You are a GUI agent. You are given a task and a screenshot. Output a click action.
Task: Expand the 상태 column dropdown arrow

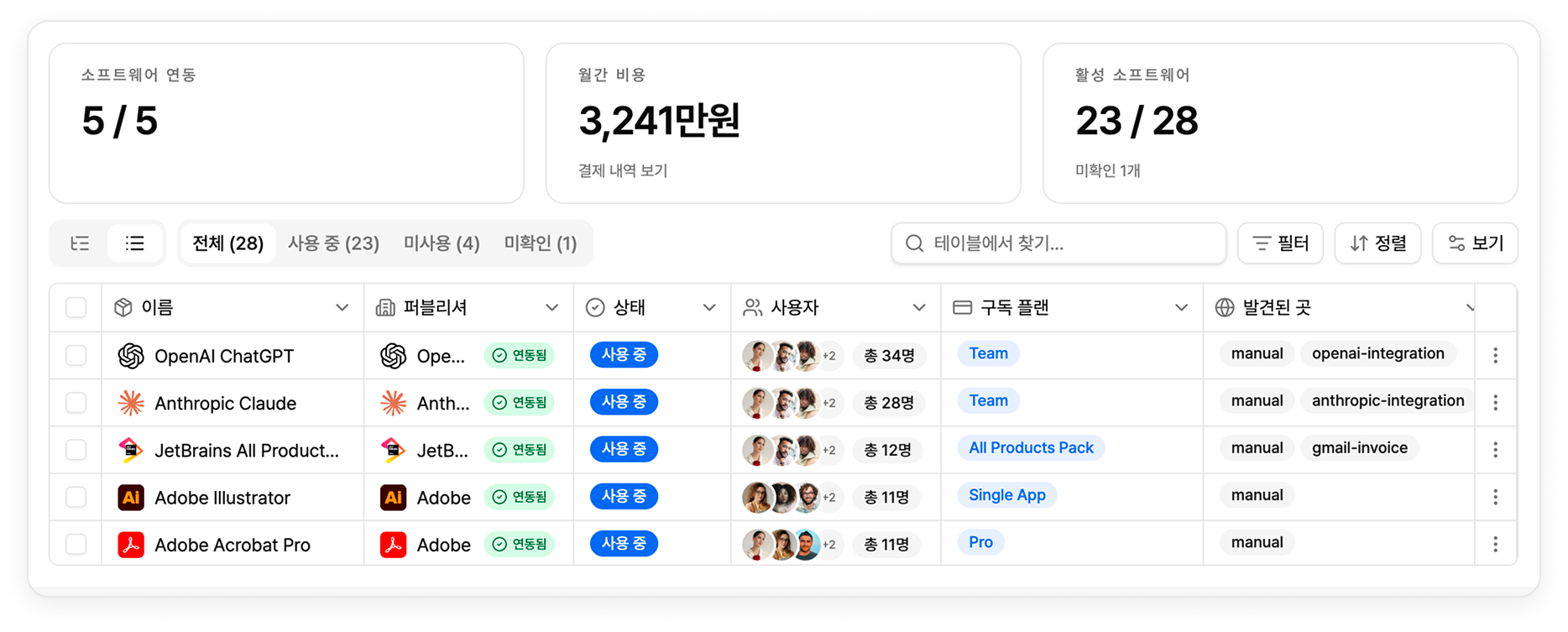709,308
